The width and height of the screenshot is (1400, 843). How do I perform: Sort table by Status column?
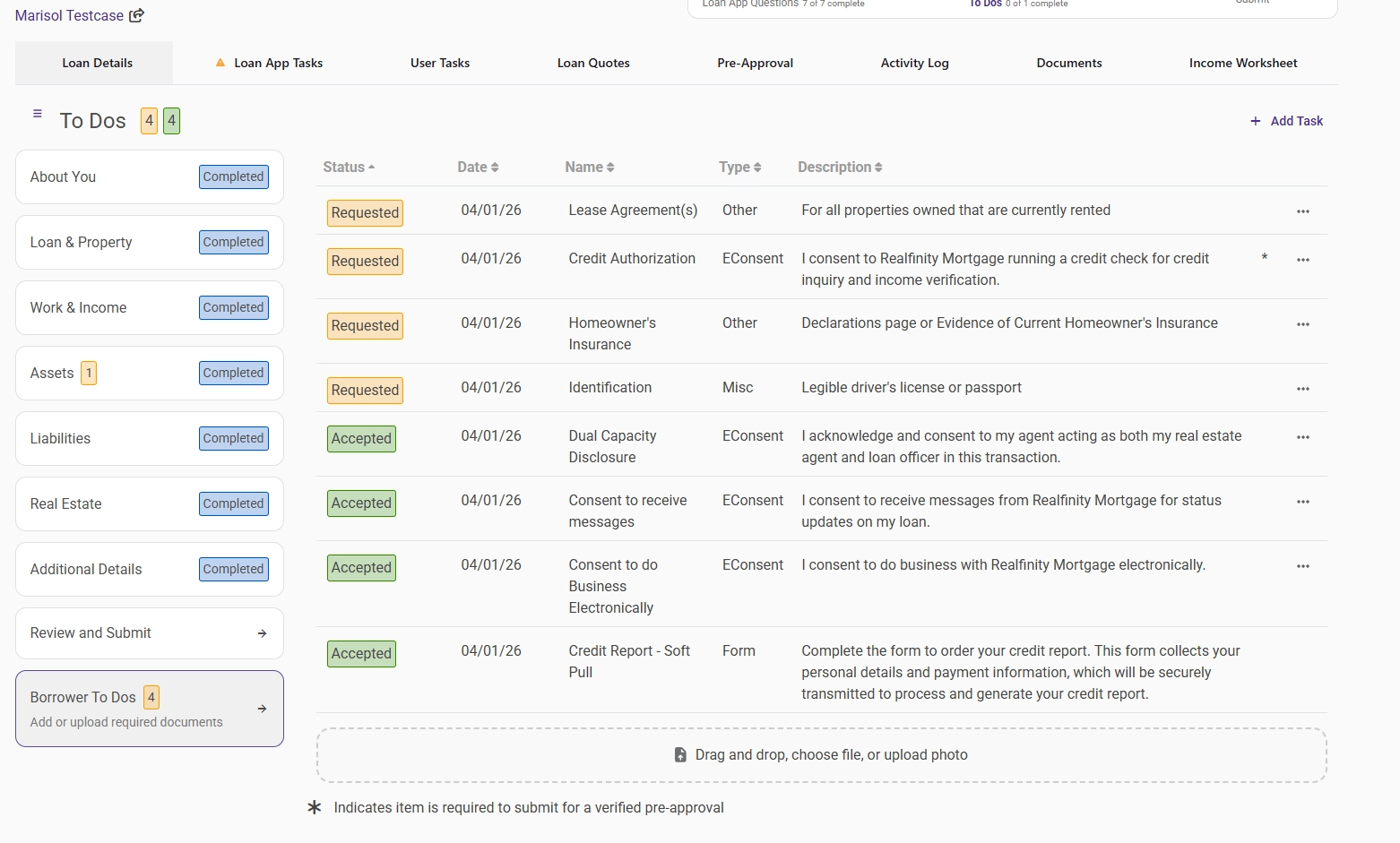(349, 168)
